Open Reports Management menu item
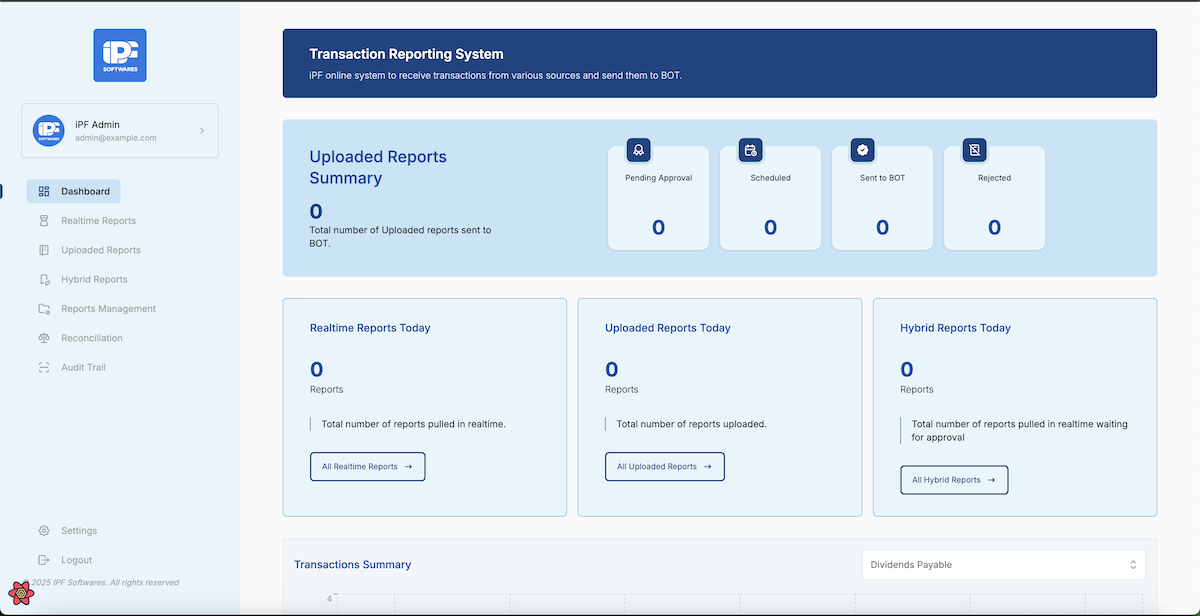 pyautogui.click(x=108, y=309)
